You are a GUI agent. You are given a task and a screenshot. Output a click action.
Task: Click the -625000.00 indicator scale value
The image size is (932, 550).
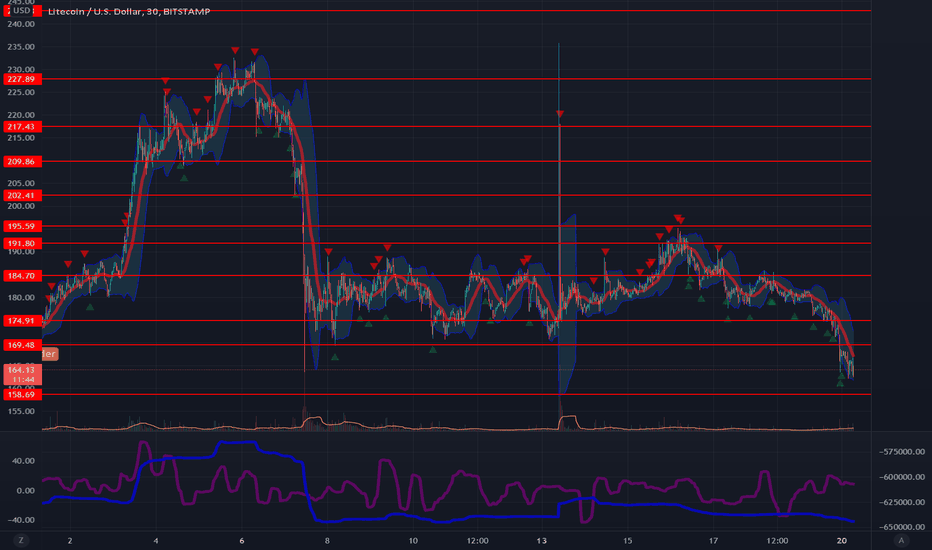click(x=902, y=502)
